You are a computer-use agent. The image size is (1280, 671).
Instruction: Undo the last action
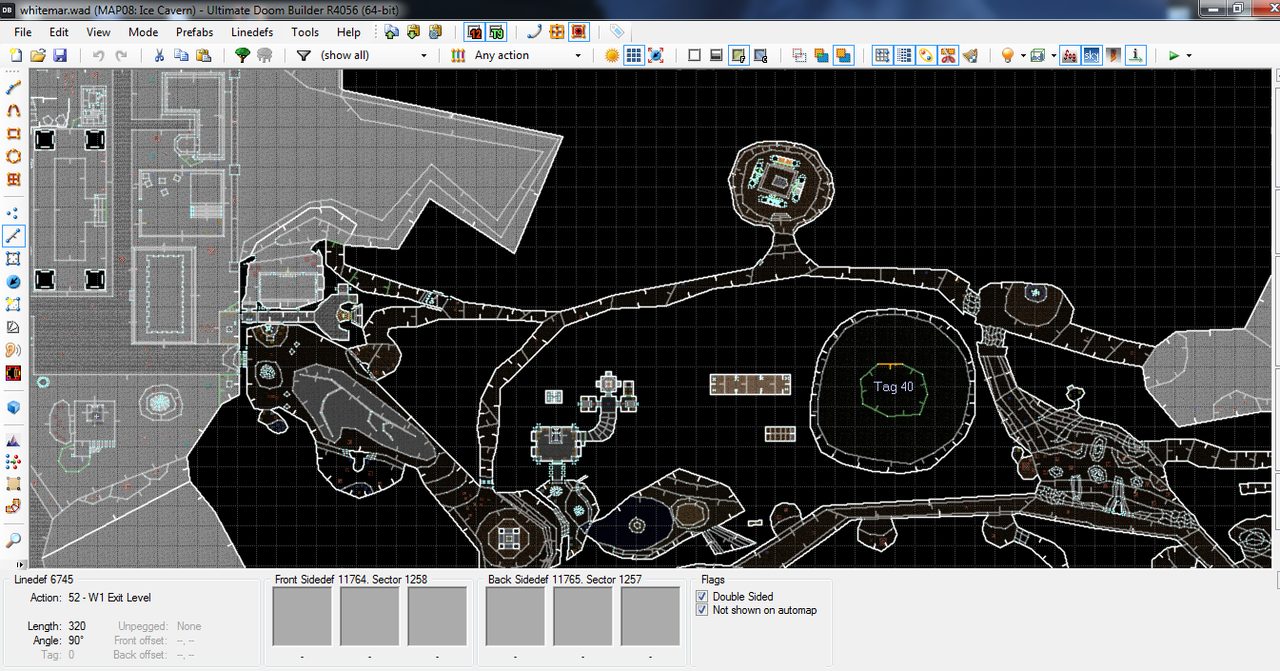pyautogui.click(x=98, y=55)
